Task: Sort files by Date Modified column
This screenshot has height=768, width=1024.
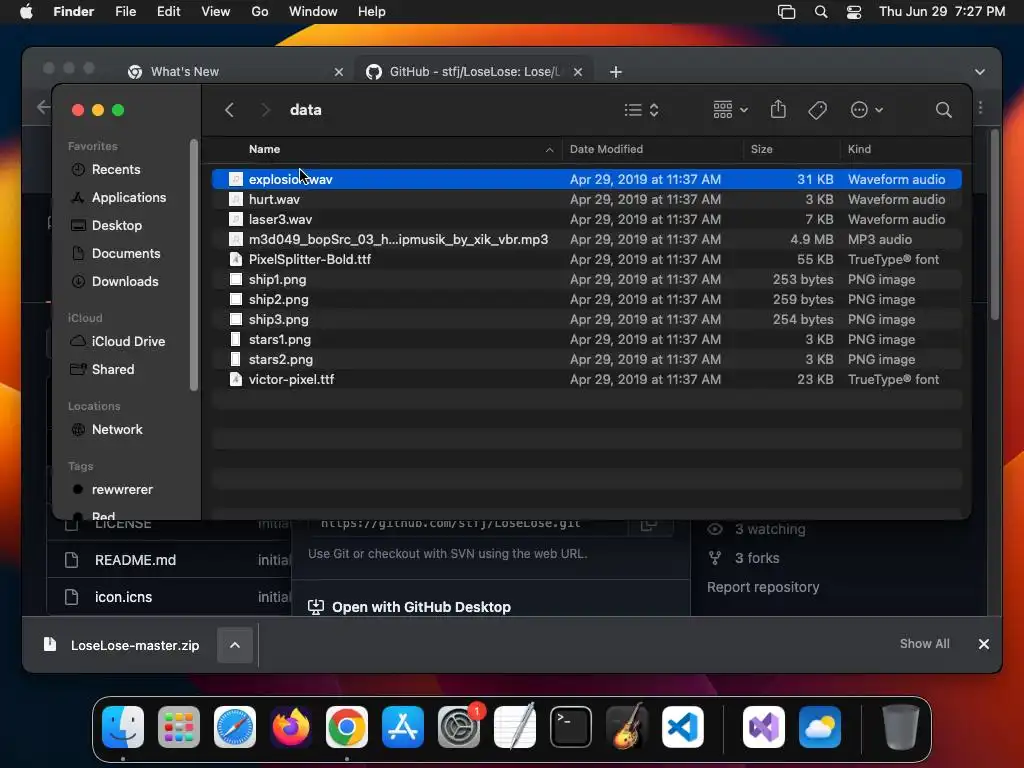Action: [606, 149]
